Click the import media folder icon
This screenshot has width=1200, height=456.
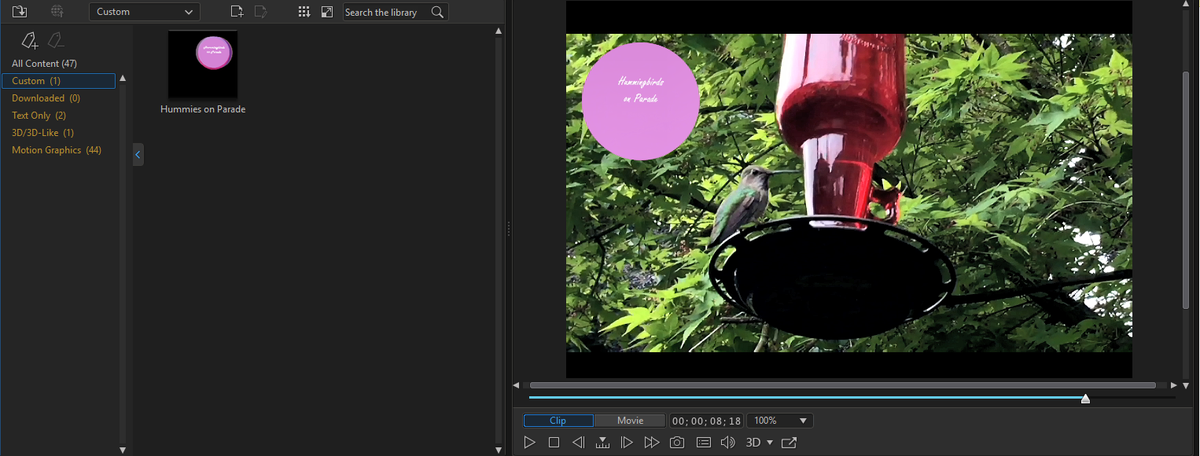tap(20, 12)
